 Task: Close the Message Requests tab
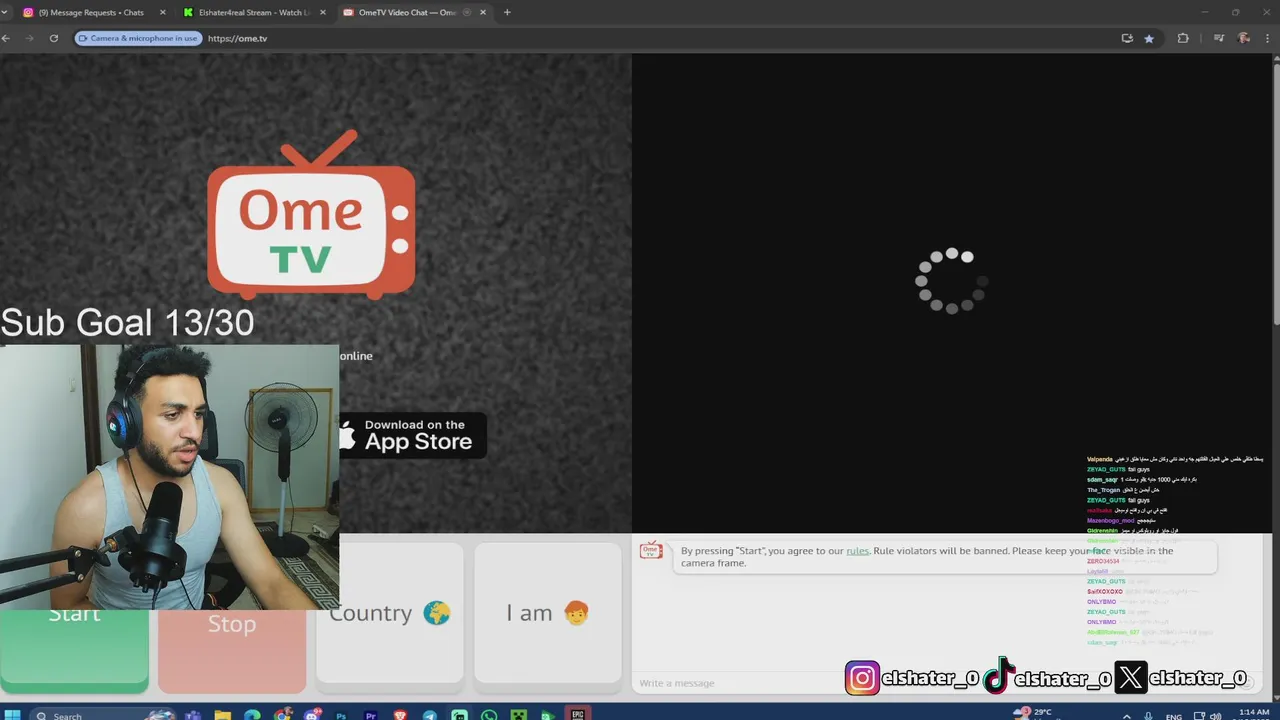click(x=162, y=12)
